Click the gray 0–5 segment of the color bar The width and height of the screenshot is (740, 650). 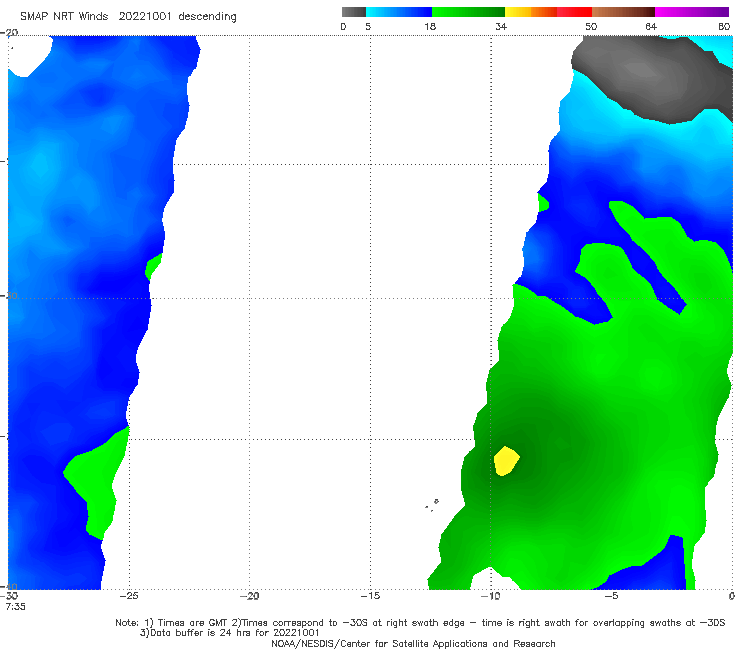pos(353,12)
